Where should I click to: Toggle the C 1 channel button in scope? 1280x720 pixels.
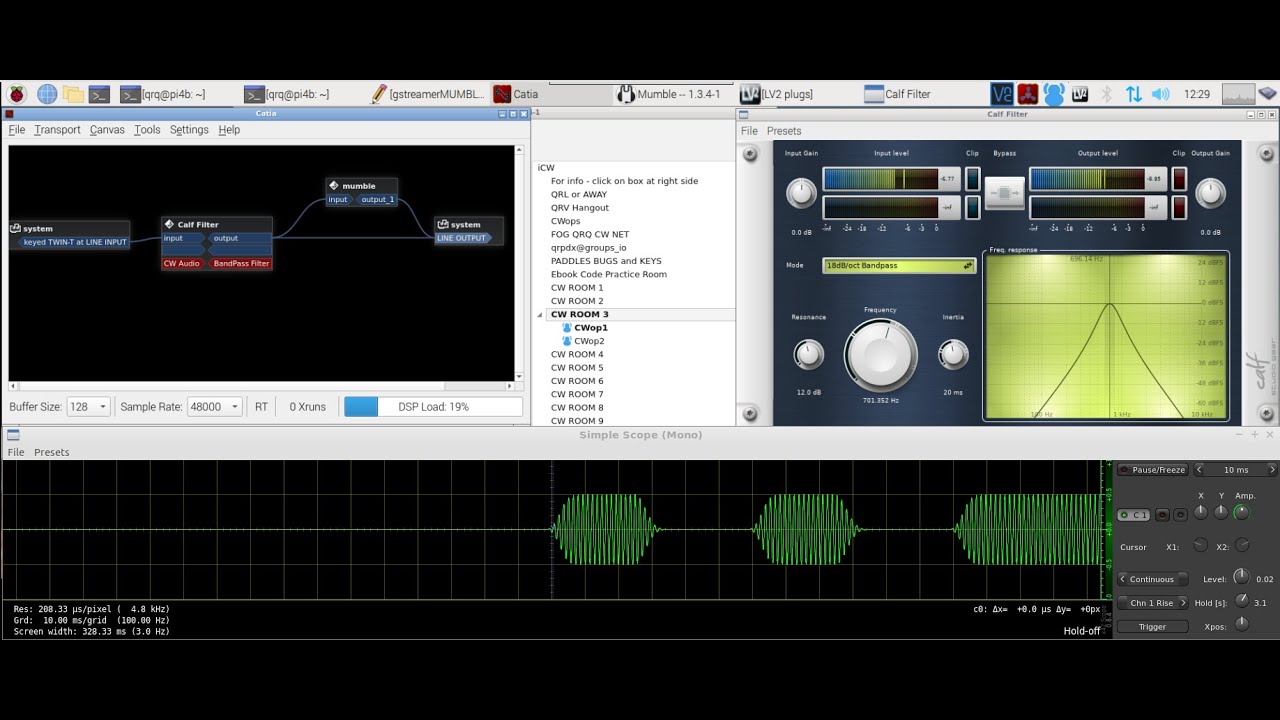tap(1133, 515)
